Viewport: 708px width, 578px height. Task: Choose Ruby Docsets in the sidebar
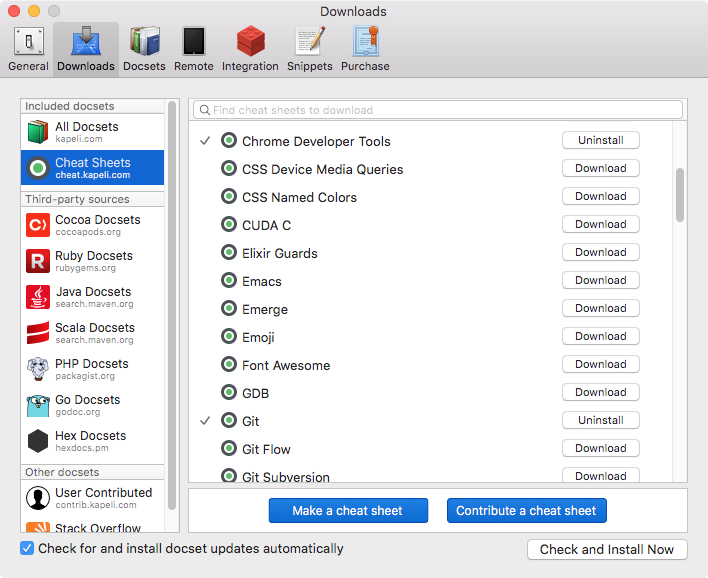tap(92, 261)
